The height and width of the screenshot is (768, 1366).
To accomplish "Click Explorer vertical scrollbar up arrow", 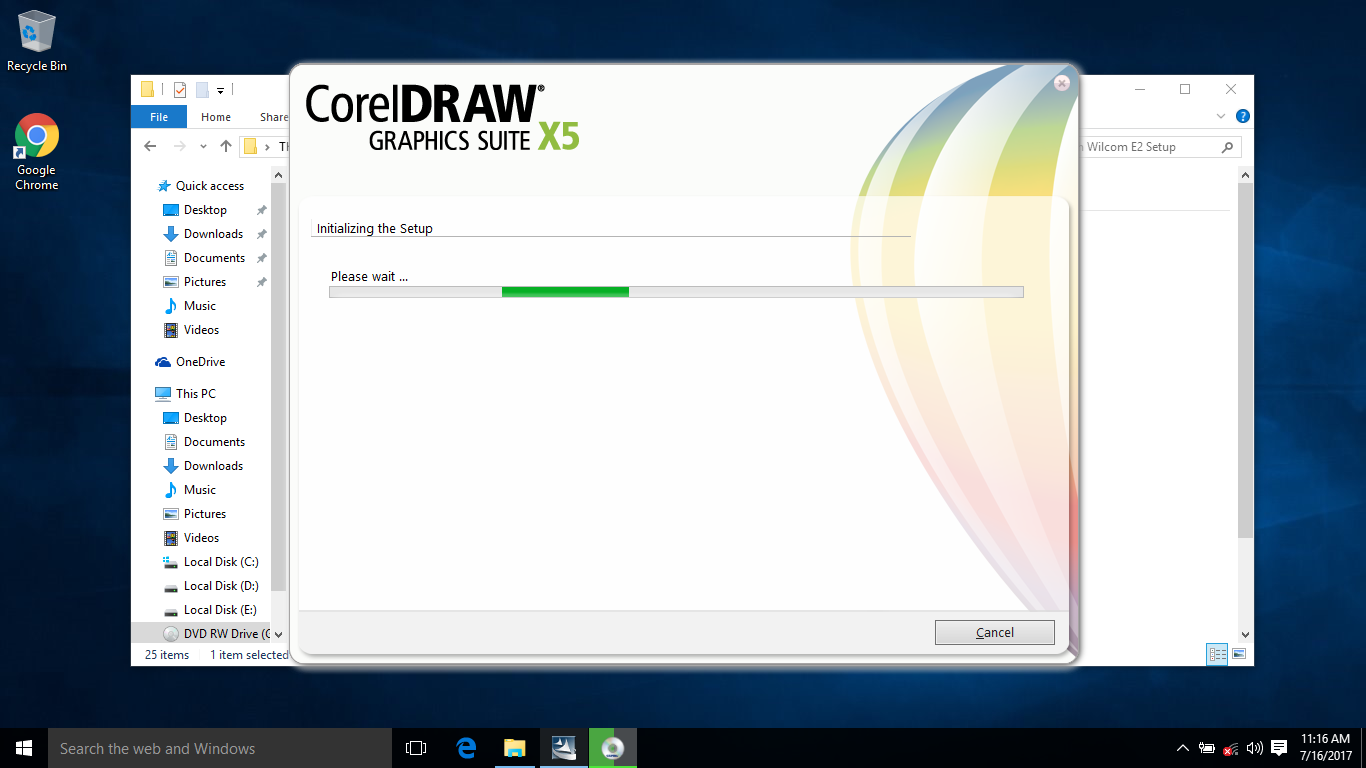I will click(x=1245, y=176).
